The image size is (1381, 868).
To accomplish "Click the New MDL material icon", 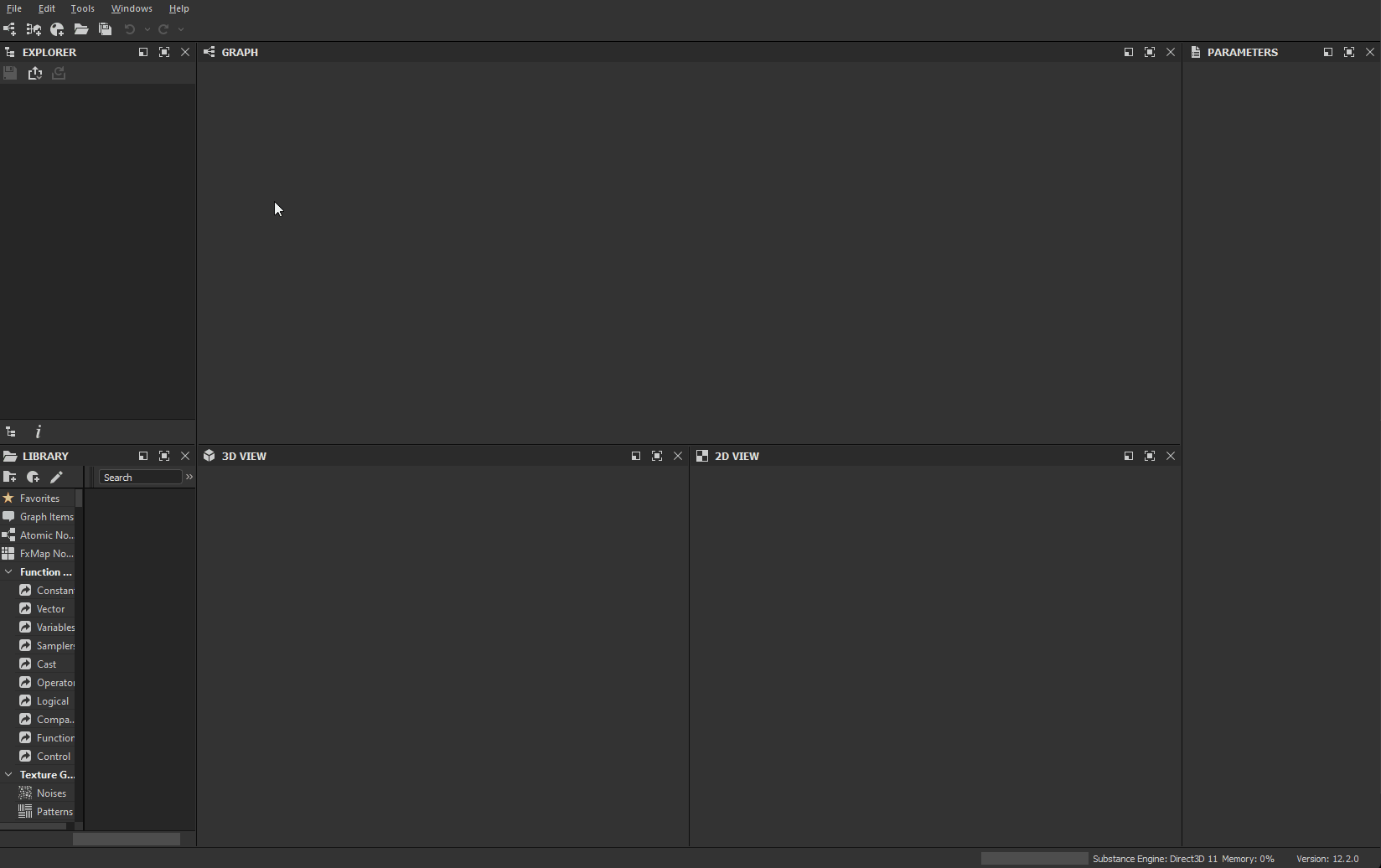I will coord(57,29).
